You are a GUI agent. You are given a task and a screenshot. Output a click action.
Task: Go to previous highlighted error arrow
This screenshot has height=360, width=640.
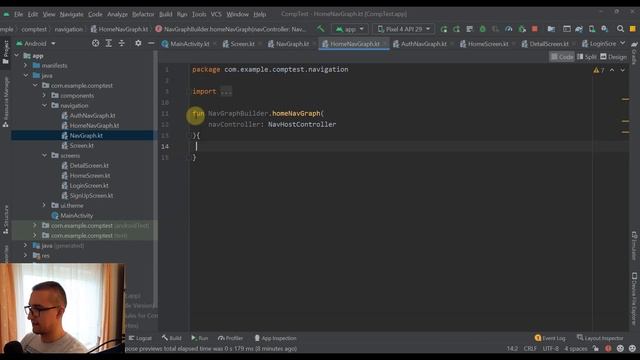(612, 70)
